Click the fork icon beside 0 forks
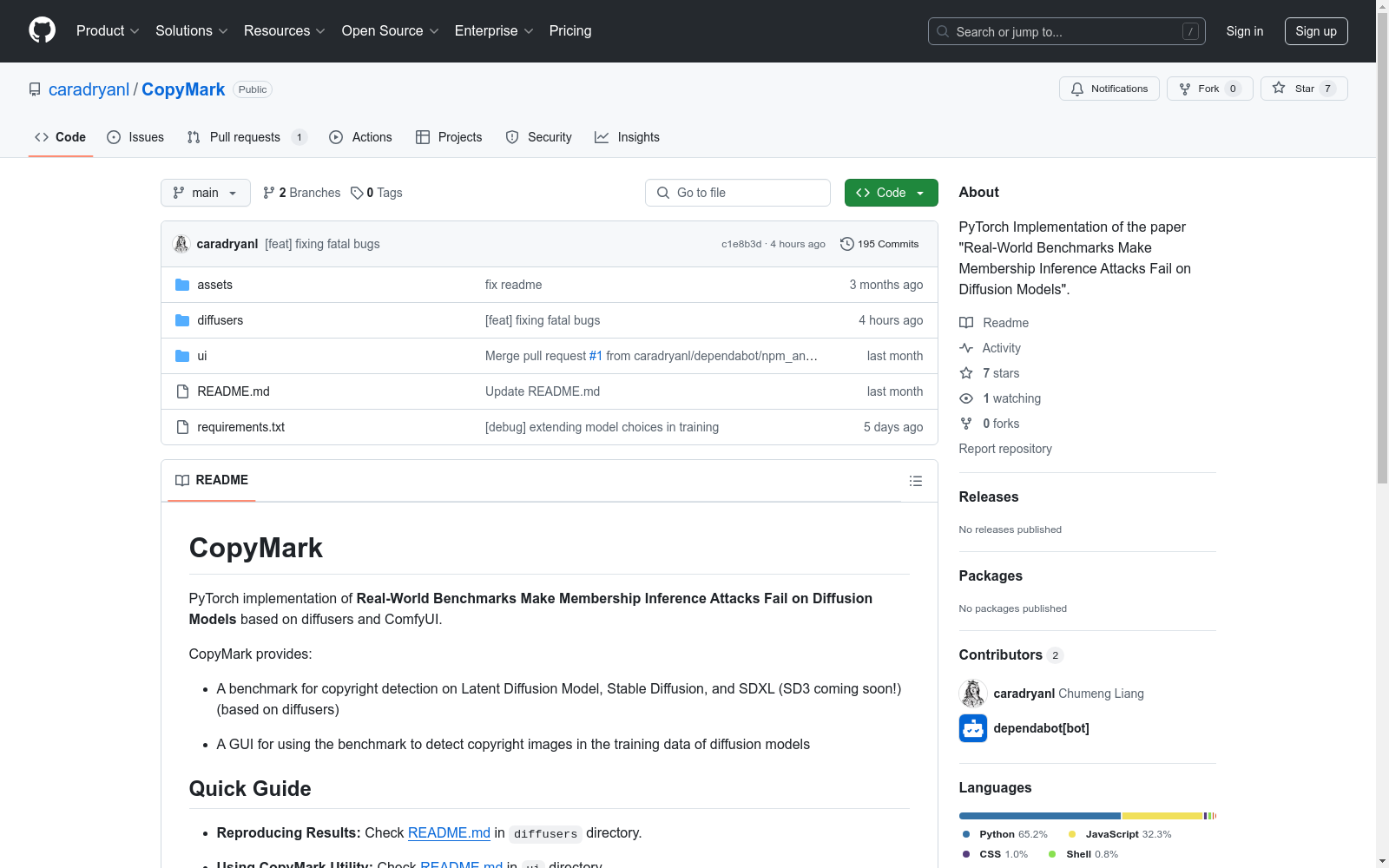This screenshot has width=1389, height=868. (x=966, y=424)
